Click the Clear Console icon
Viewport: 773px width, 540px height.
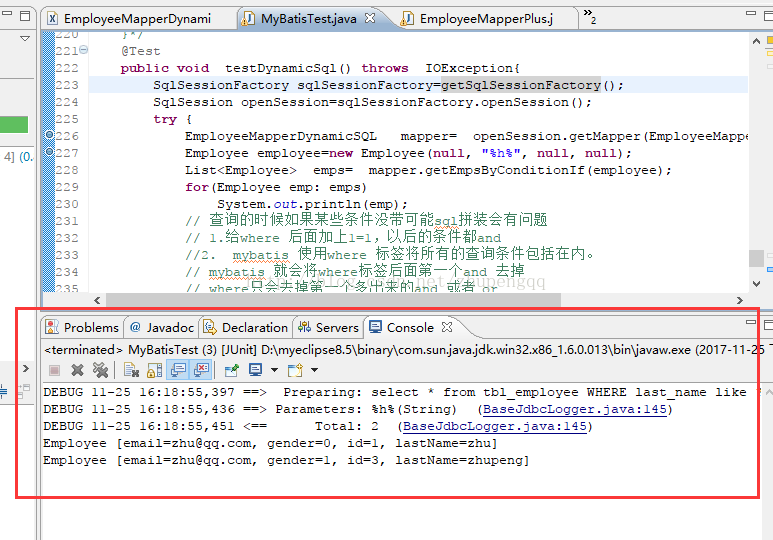coord(131,370)
